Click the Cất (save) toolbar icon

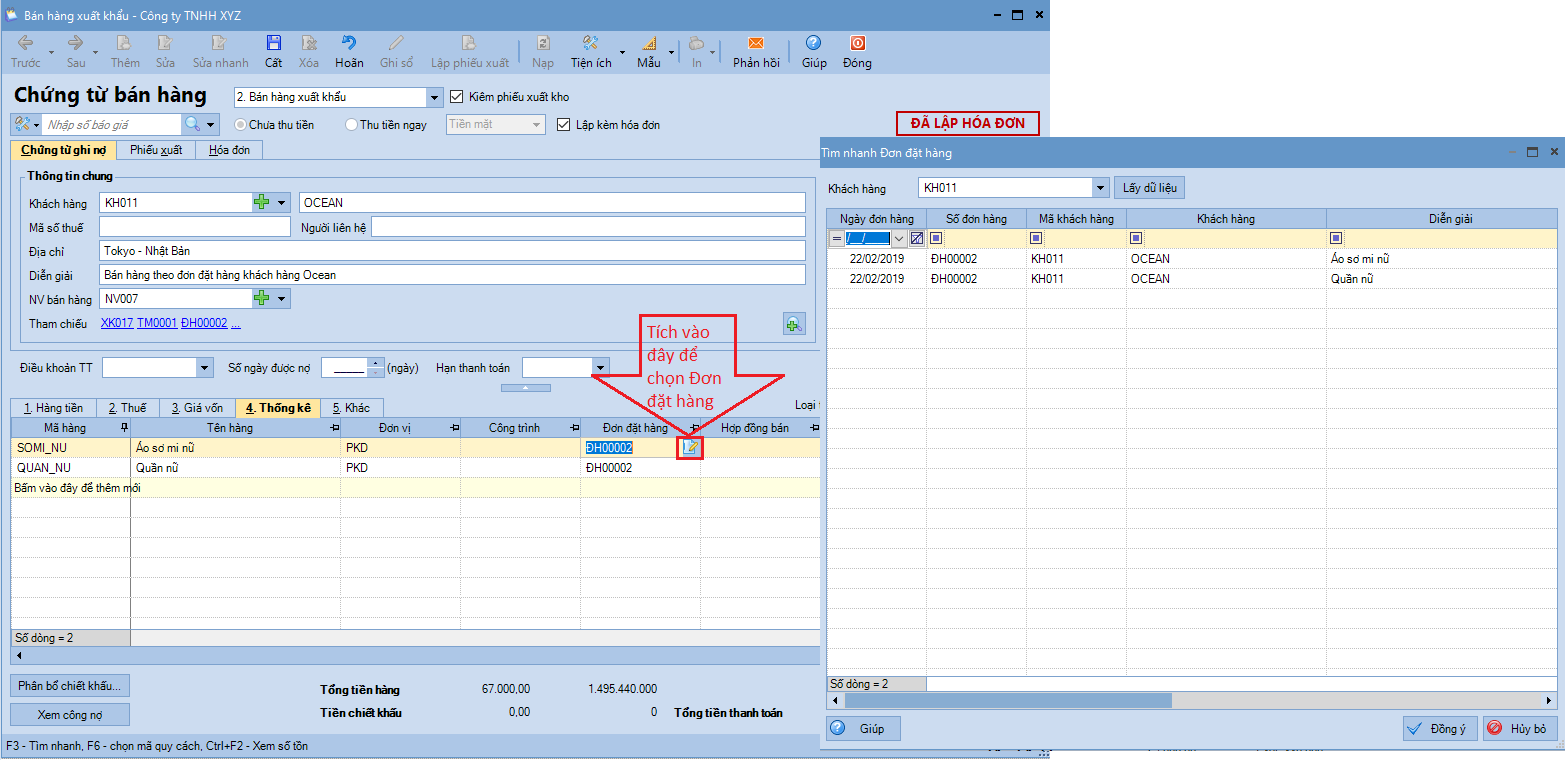click(273, 44)
